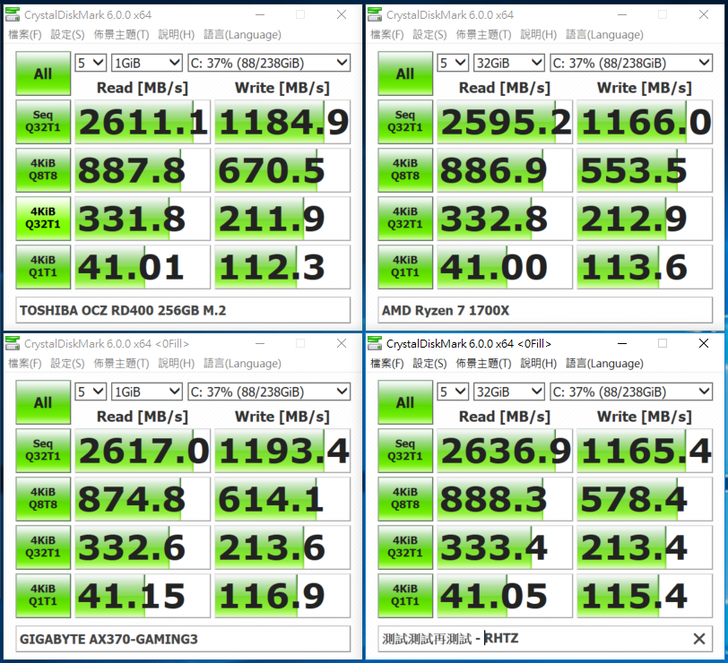Image resolution: width=728 pixels, height=663 pixels.
Task: Open 設定(S) menu in the bottom-right window
Action: [x=430, y=363]
